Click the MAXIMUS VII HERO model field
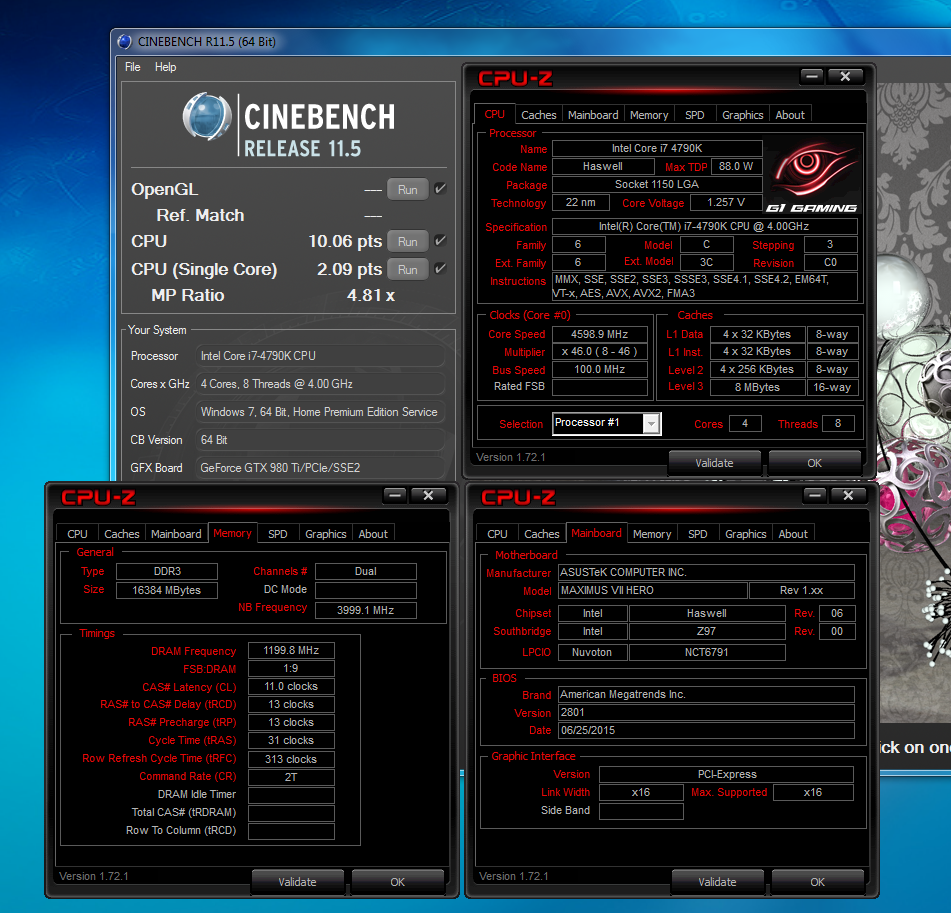951x913 pixels. pos(652,590)
